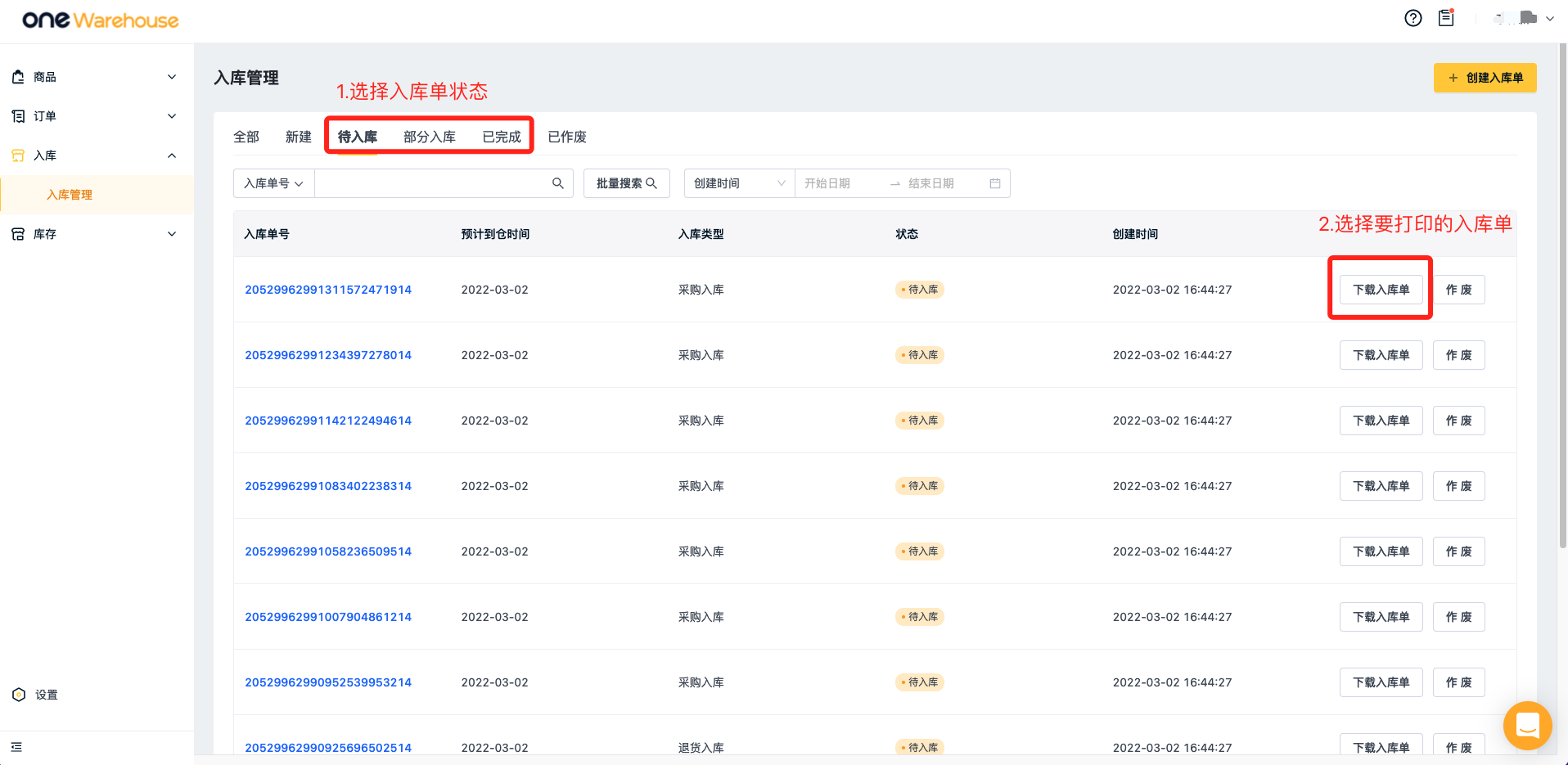Viewport: 1568px width, 765px height.
Task: Click 作废 for order ending 278014
Action: coord(1458,355)
